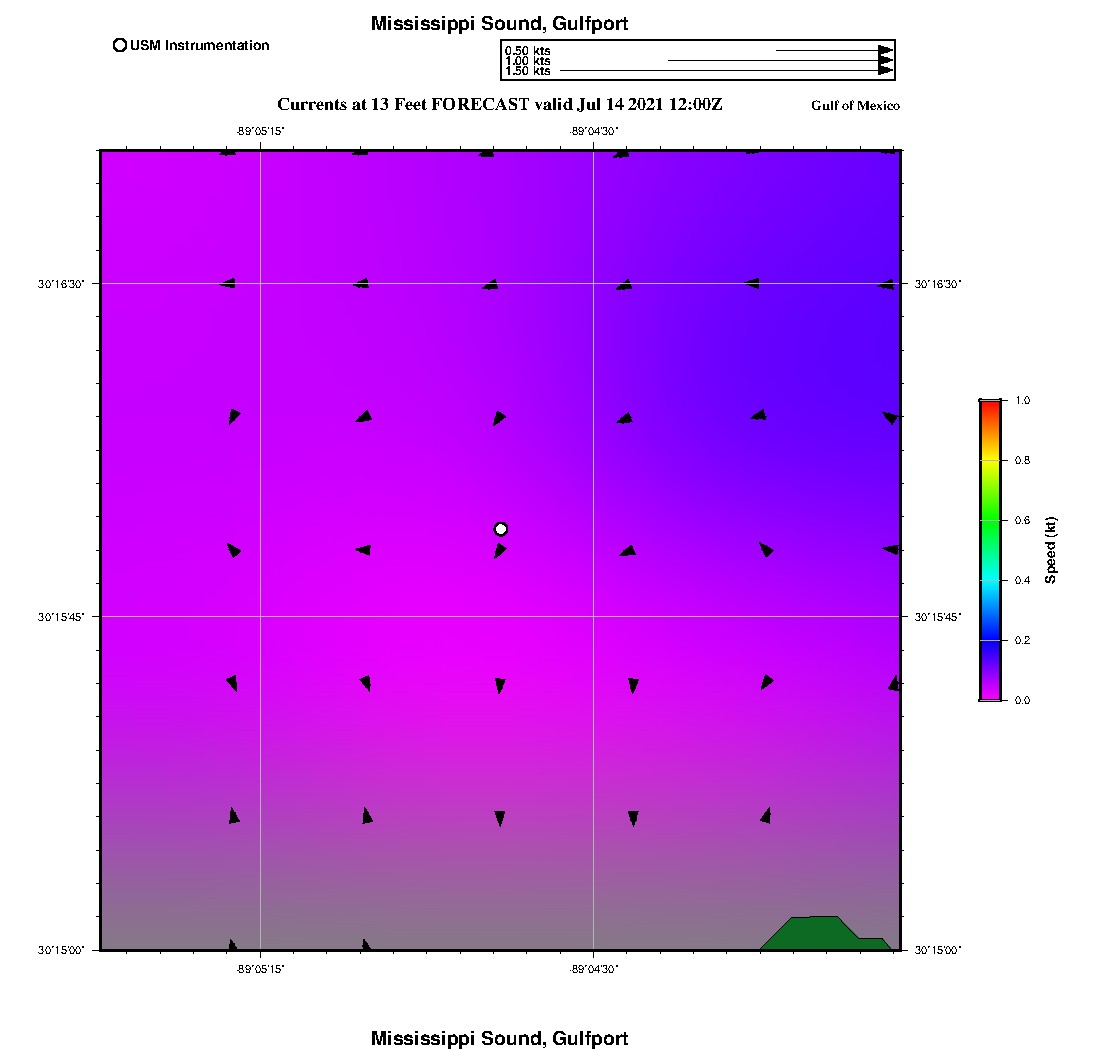Click the Gulf of Mexico label
The height and width of the screenshot is (1050, 1100).
click(855, 106)
